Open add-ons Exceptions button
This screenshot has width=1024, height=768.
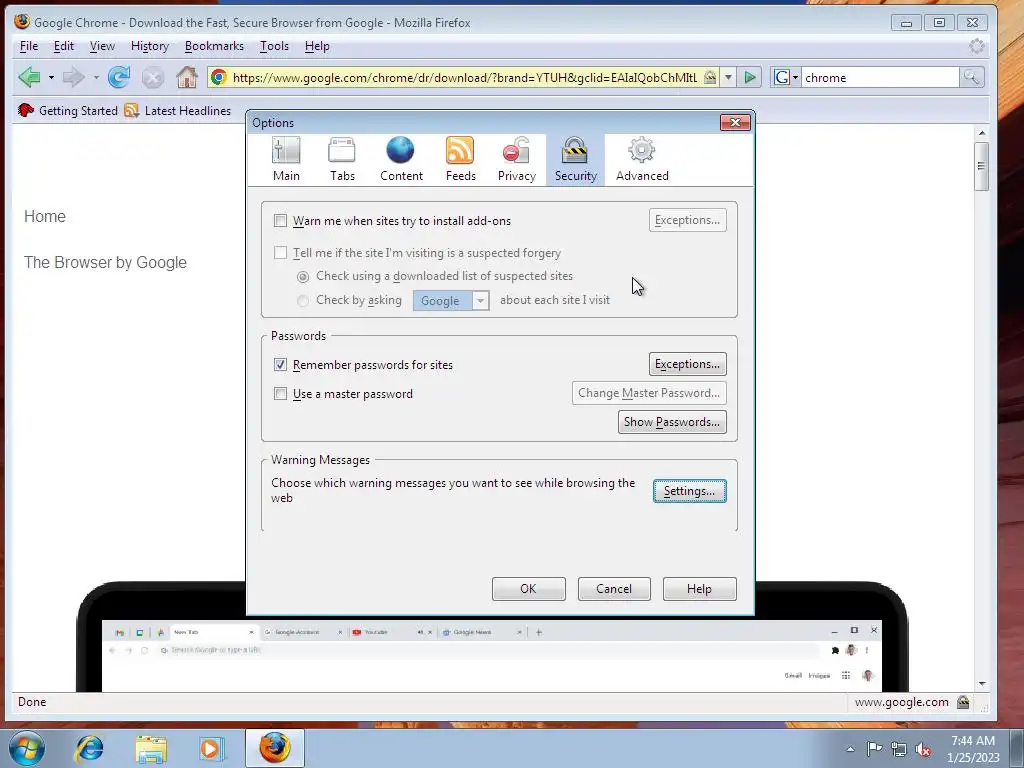coord(687,220)
